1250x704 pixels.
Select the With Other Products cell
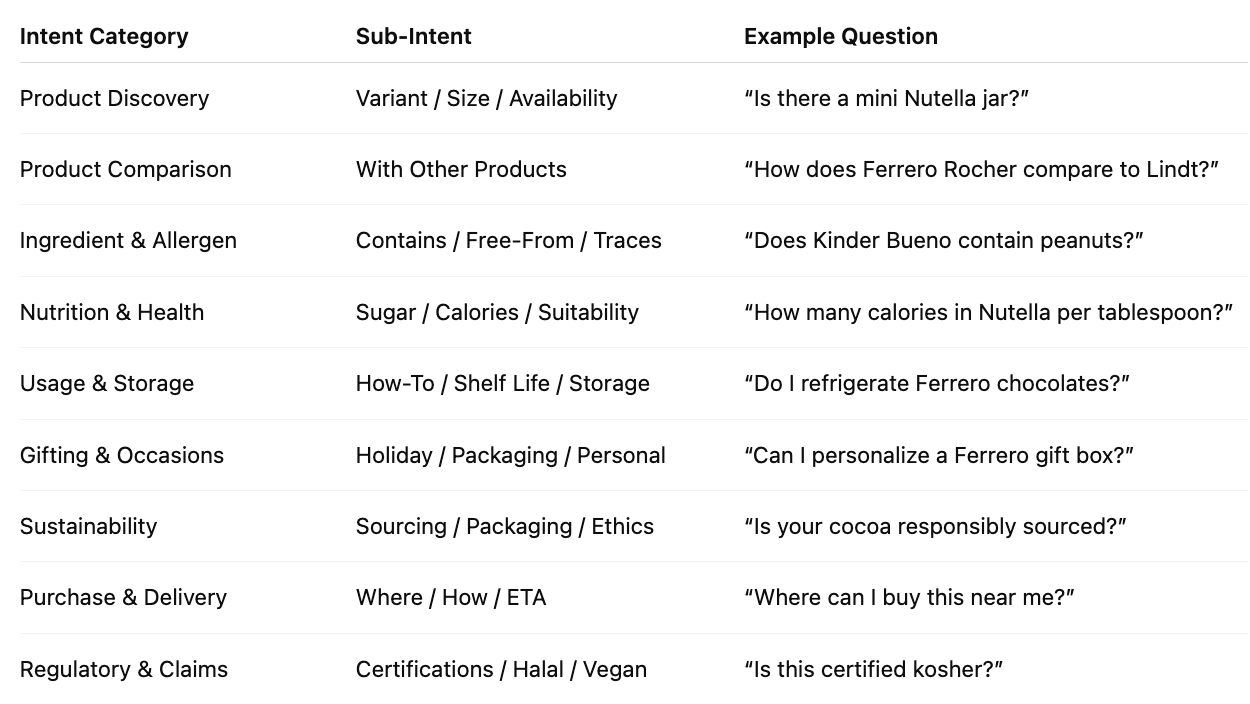[461, 169]
